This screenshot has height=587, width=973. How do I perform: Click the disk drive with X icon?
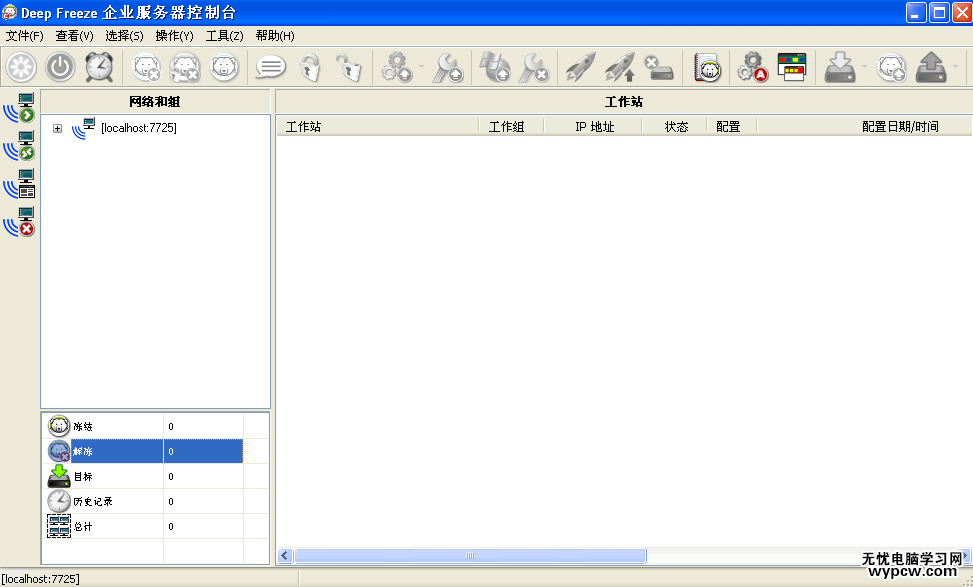click(659, 67)
